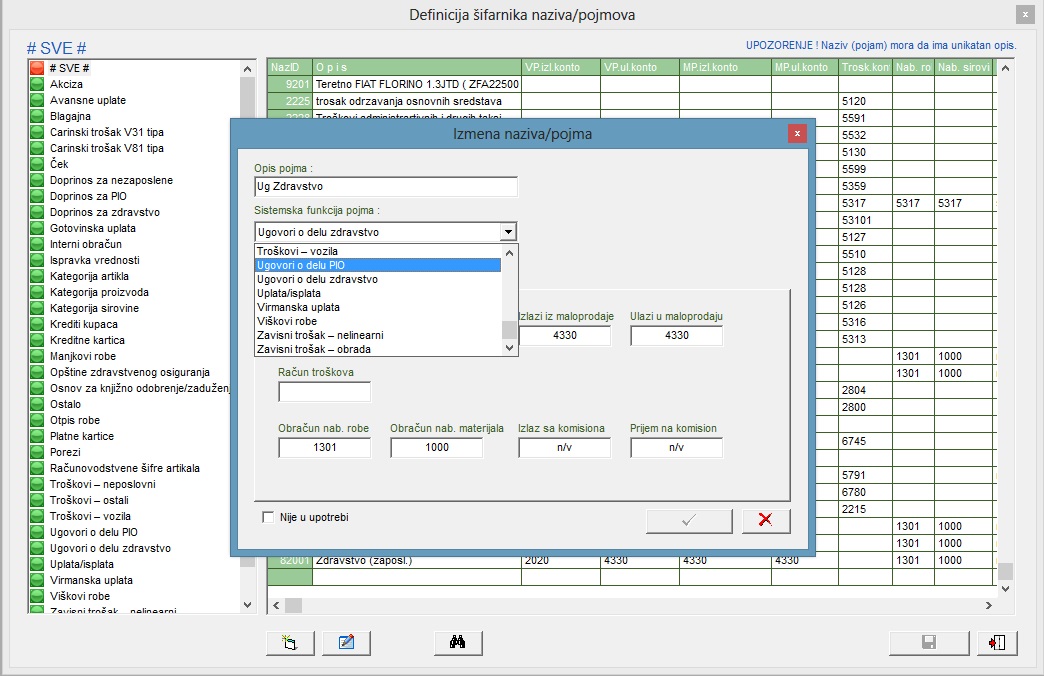Click the binoculars search icon
The image size is (1044, 676).
pos(459,642)
